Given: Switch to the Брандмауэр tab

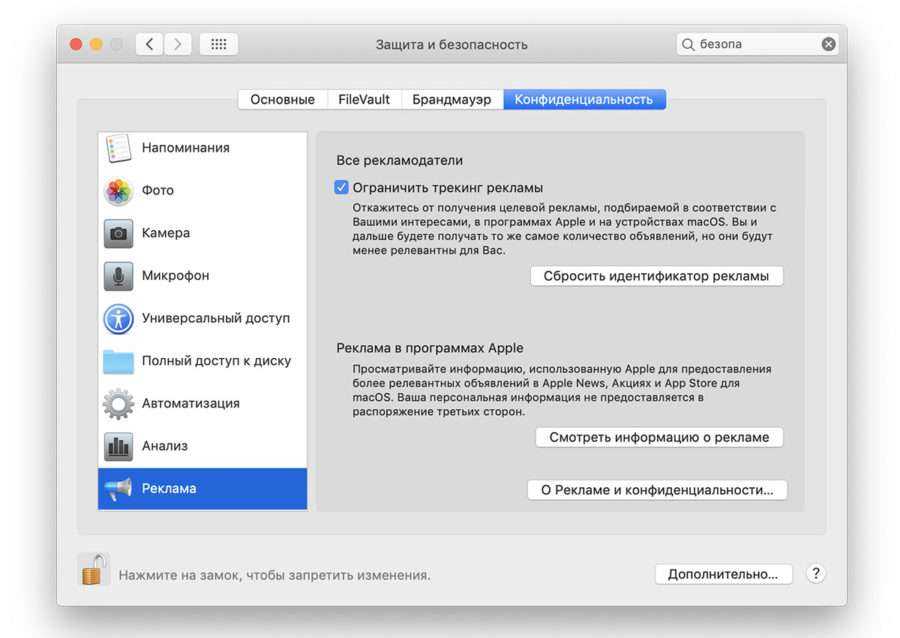Looking at the screenshot, I should pos(451,100).
